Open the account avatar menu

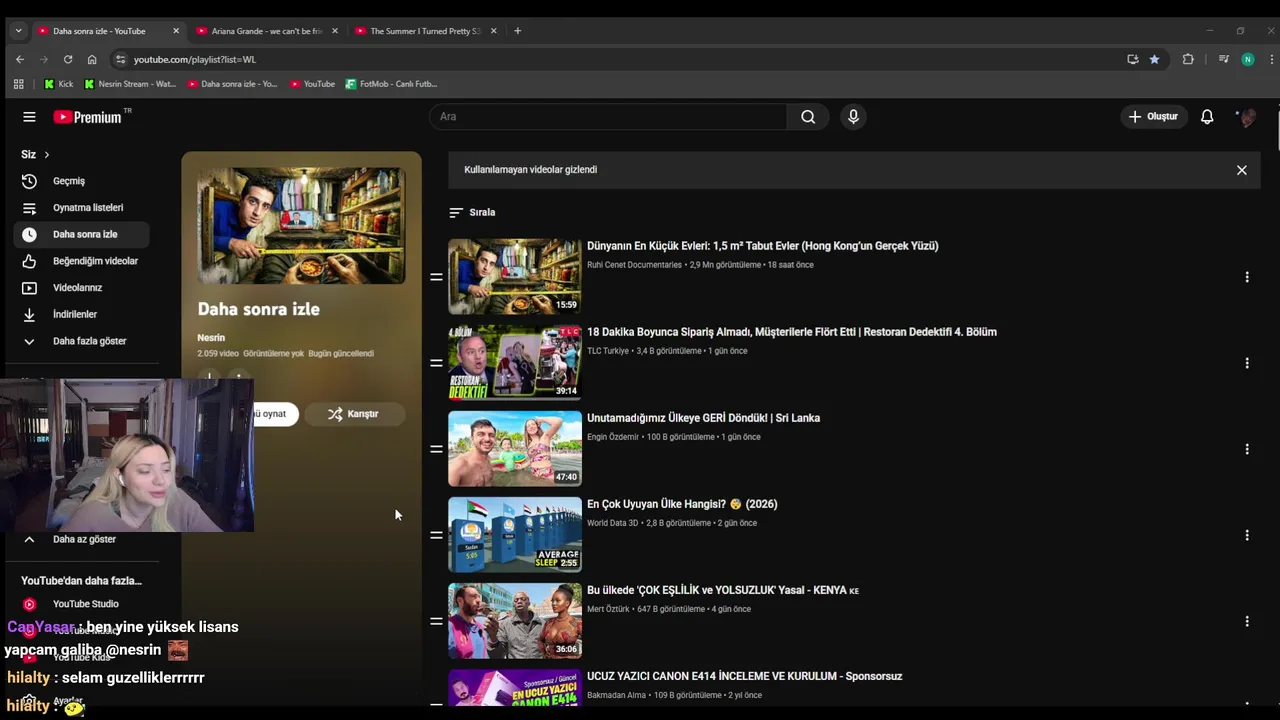tap(1246, 117)
